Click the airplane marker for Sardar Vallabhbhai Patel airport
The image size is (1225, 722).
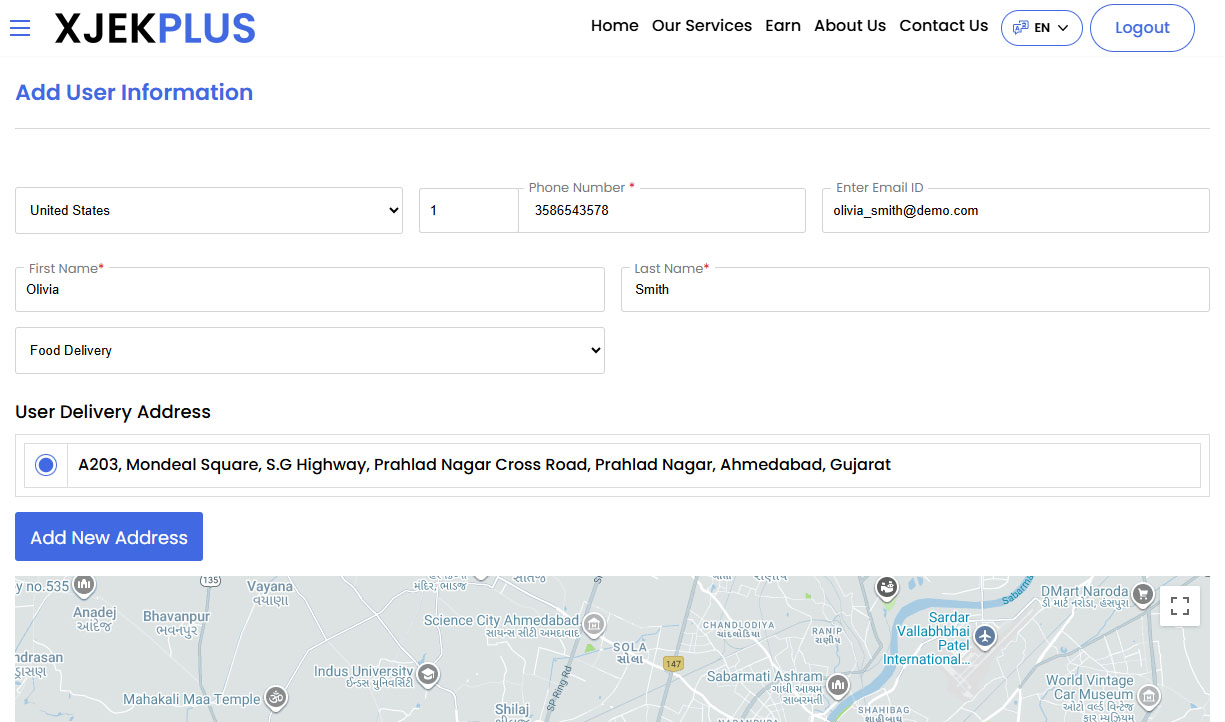(x=985, y=636)
